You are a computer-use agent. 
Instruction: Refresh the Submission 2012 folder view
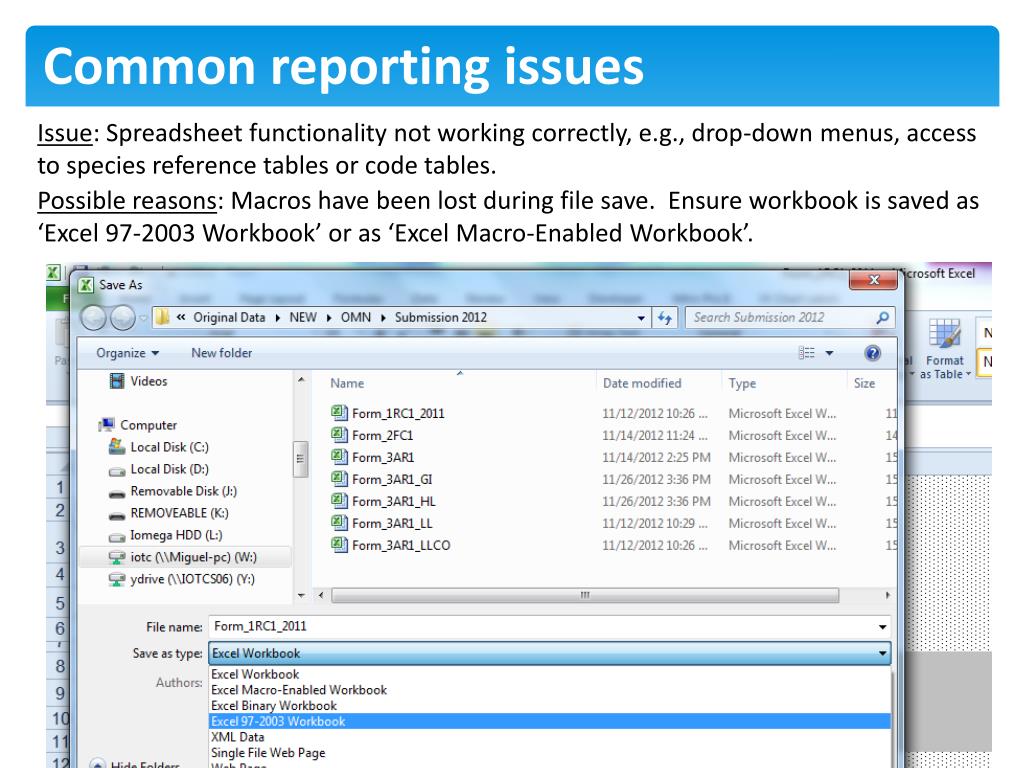665,318
